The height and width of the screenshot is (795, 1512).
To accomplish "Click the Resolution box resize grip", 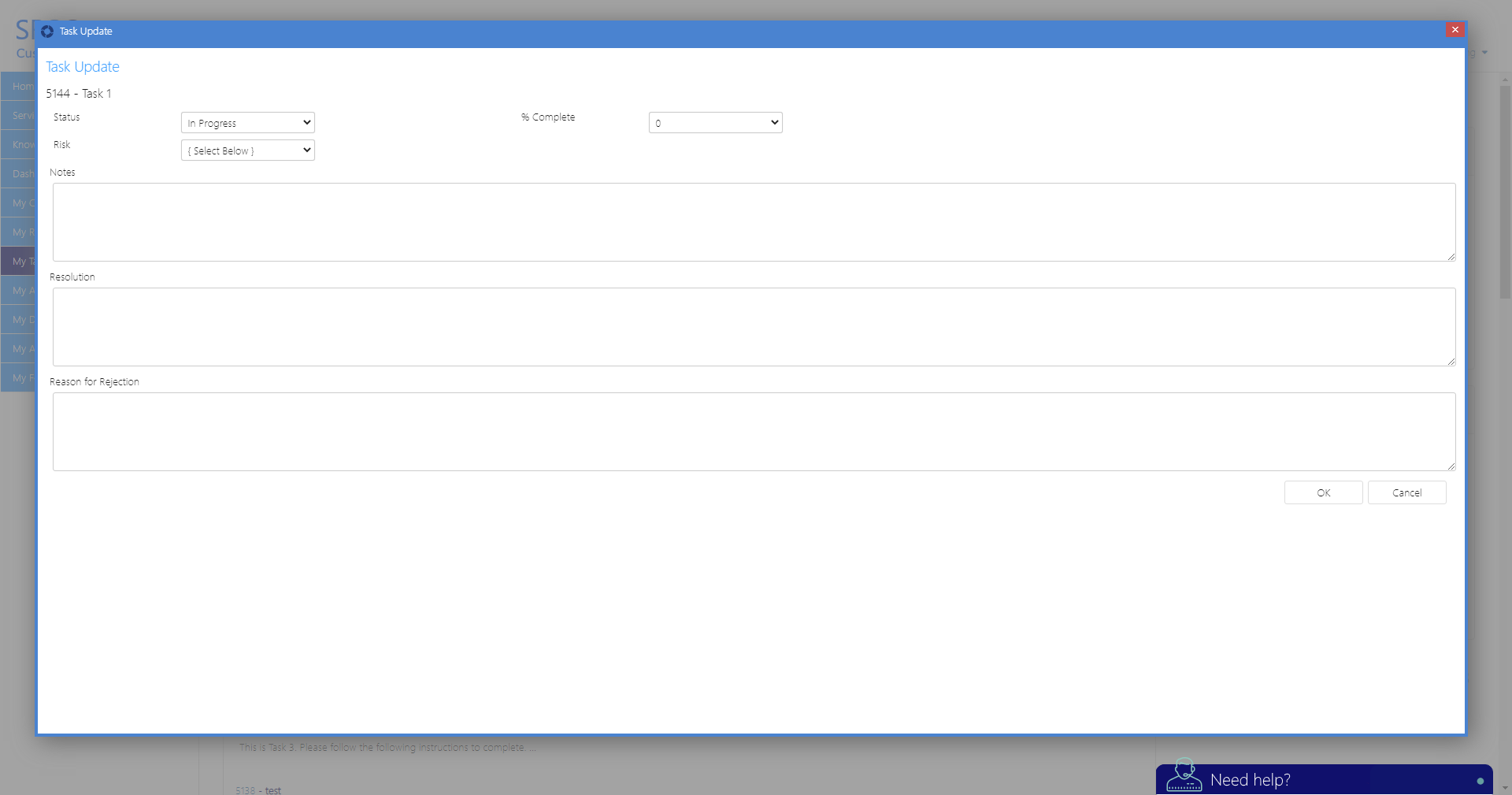I will click(1451, 361).
